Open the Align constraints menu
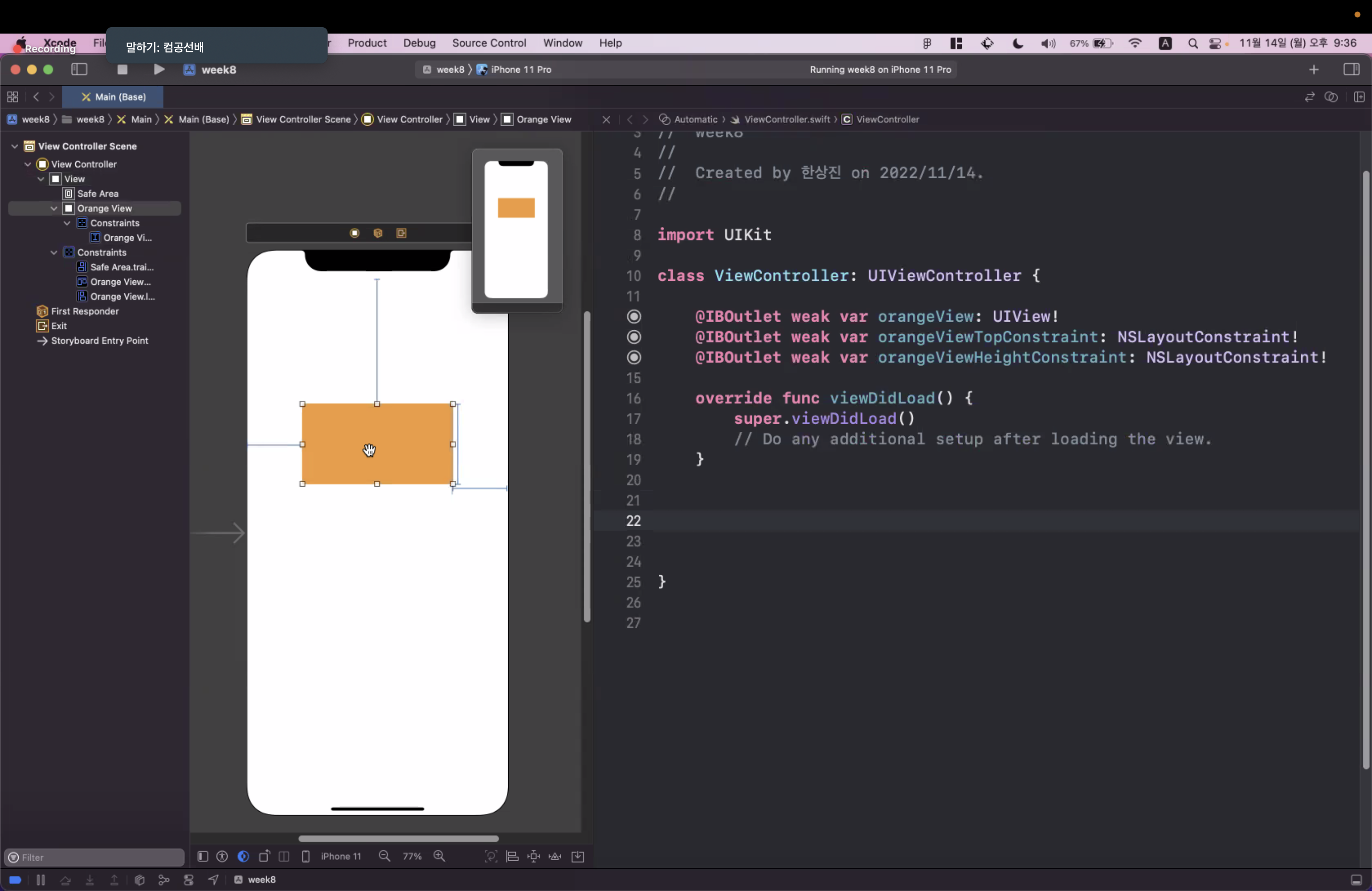This screenshot has height=891, width=1372. 512,857
